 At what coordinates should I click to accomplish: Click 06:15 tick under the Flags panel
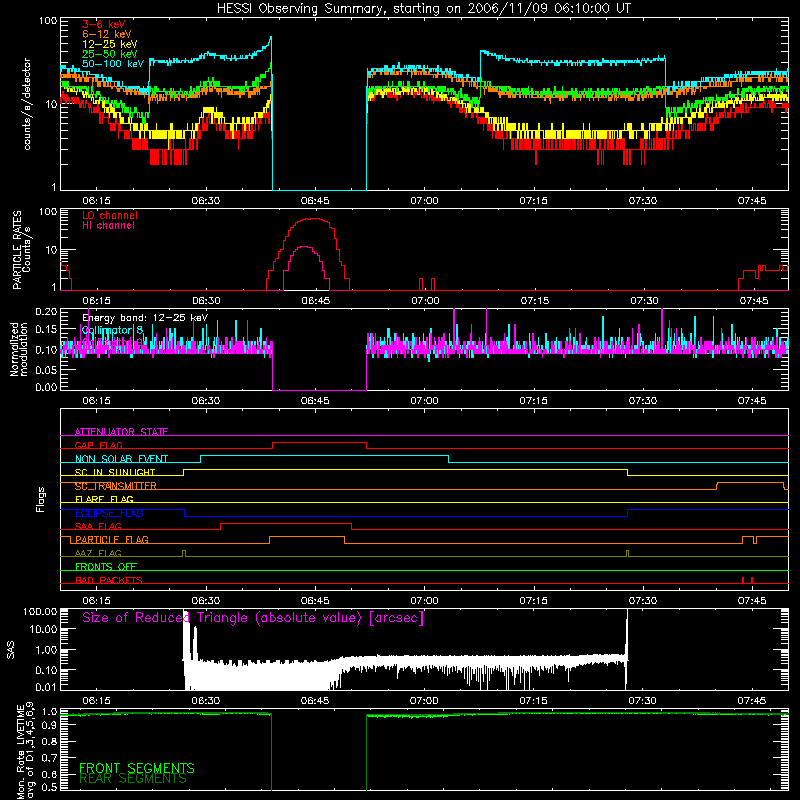tap(96, 601)
